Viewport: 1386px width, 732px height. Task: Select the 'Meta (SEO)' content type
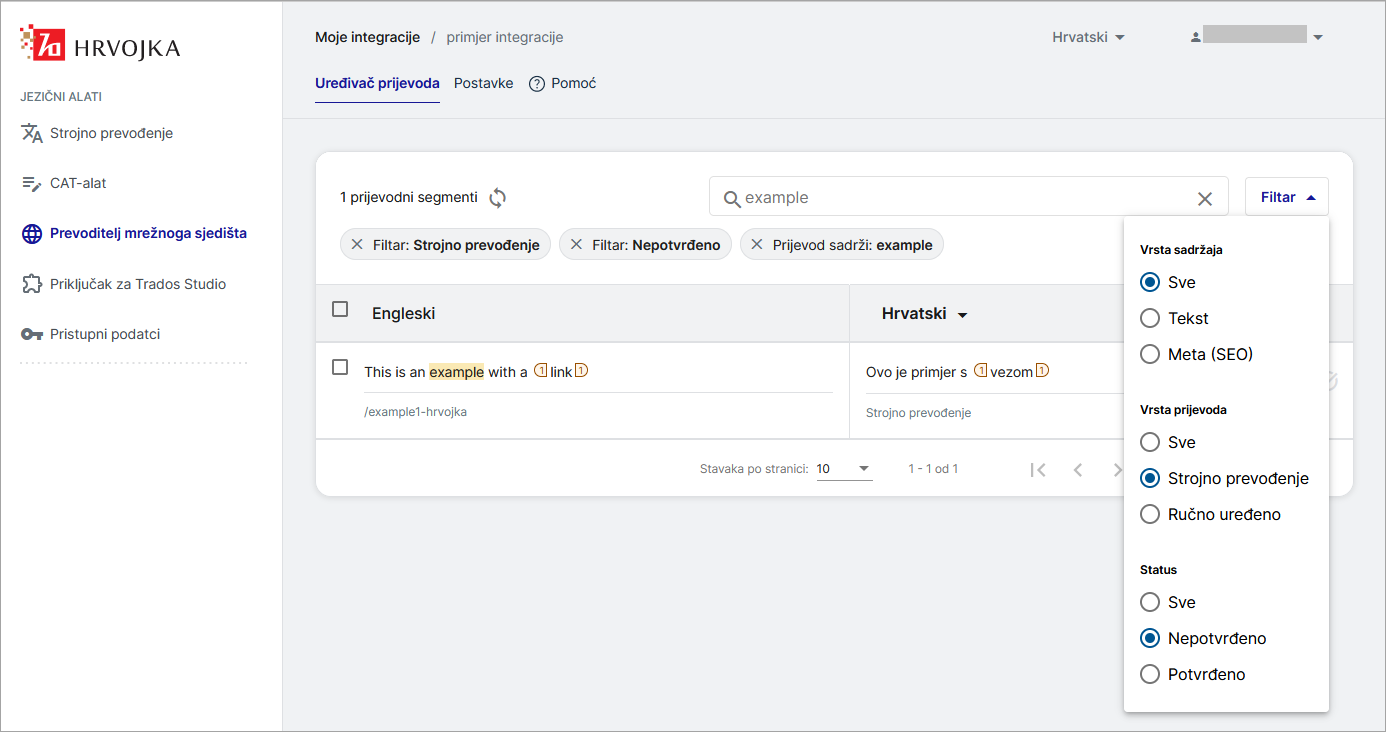(x=1150, y=354)
